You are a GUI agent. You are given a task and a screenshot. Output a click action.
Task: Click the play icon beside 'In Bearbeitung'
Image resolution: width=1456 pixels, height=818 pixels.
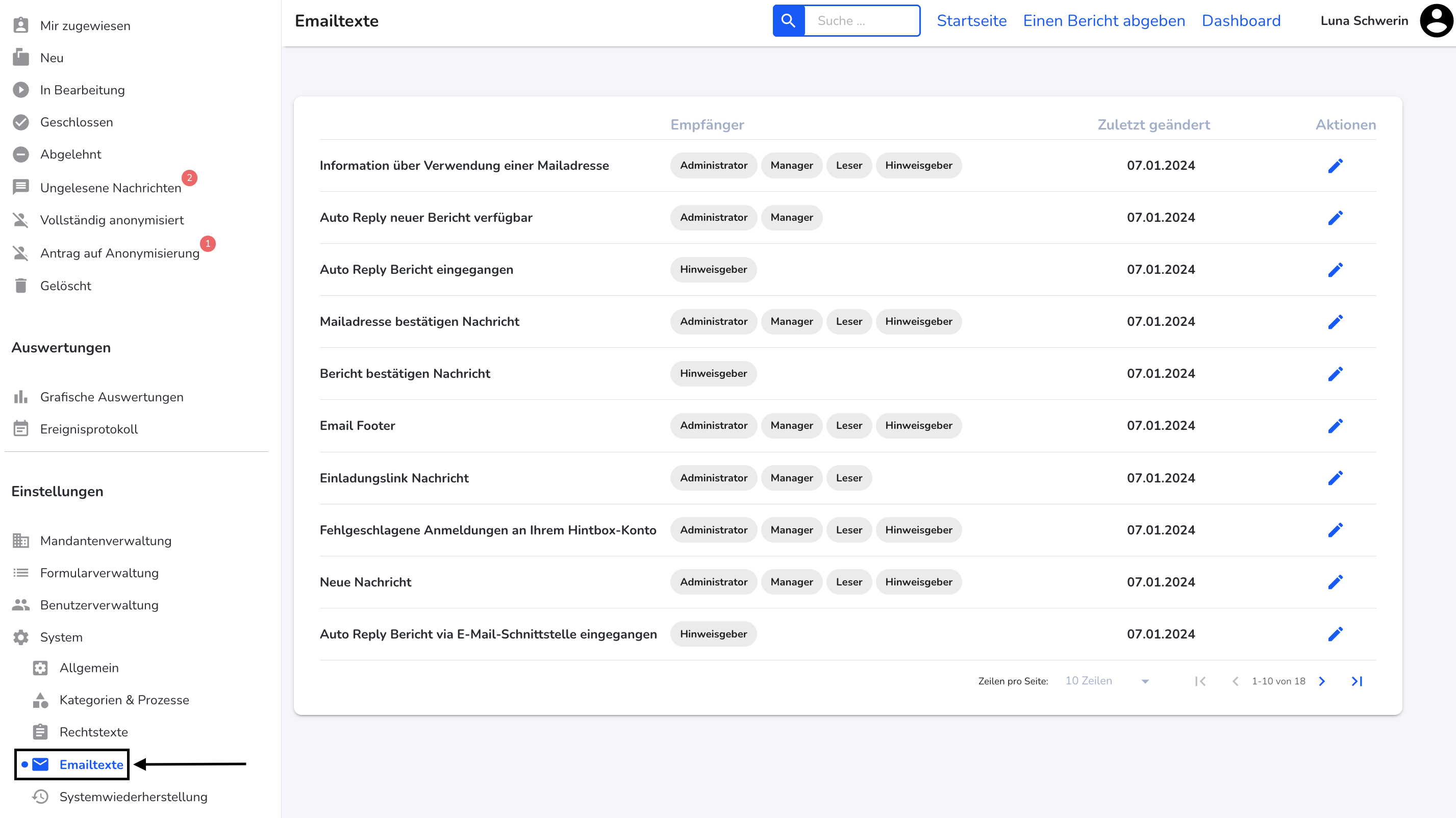pyautogui.click(x=21, y=90)
